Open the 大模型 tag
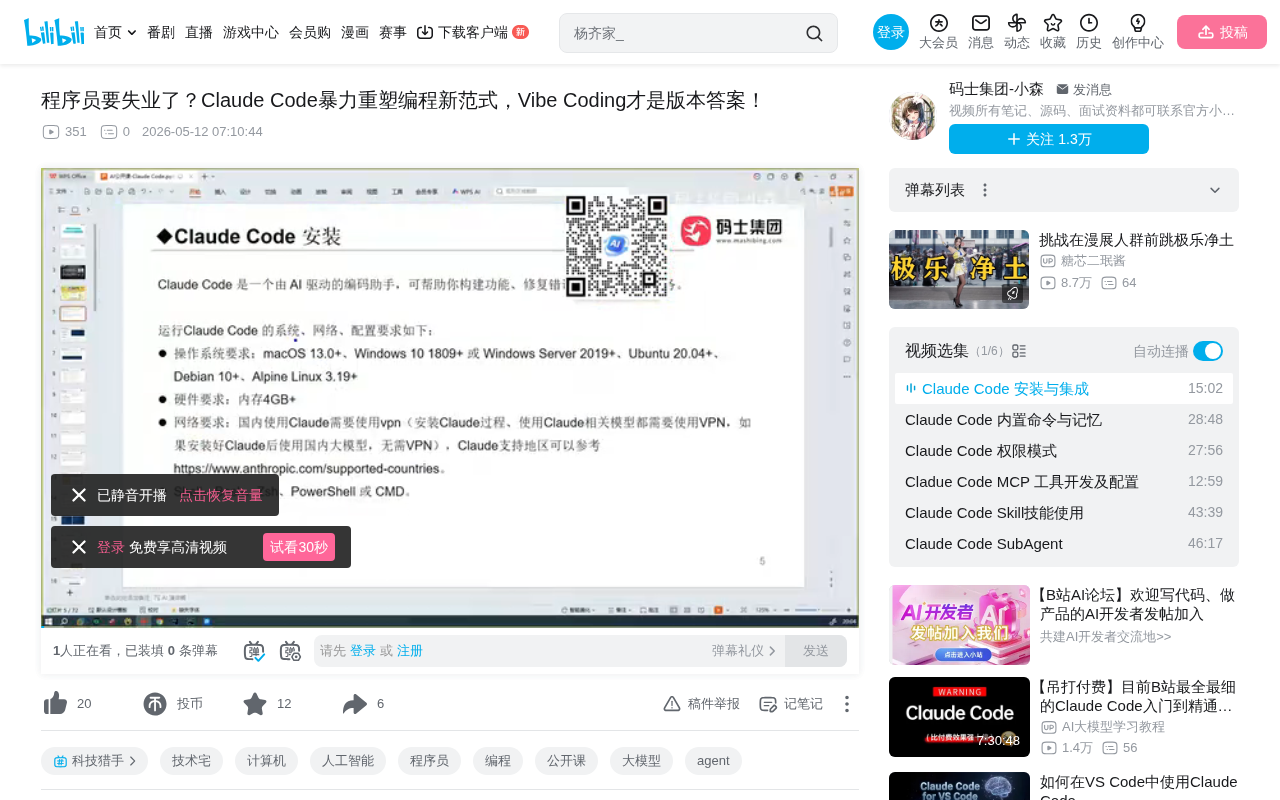 coord(641,761)
